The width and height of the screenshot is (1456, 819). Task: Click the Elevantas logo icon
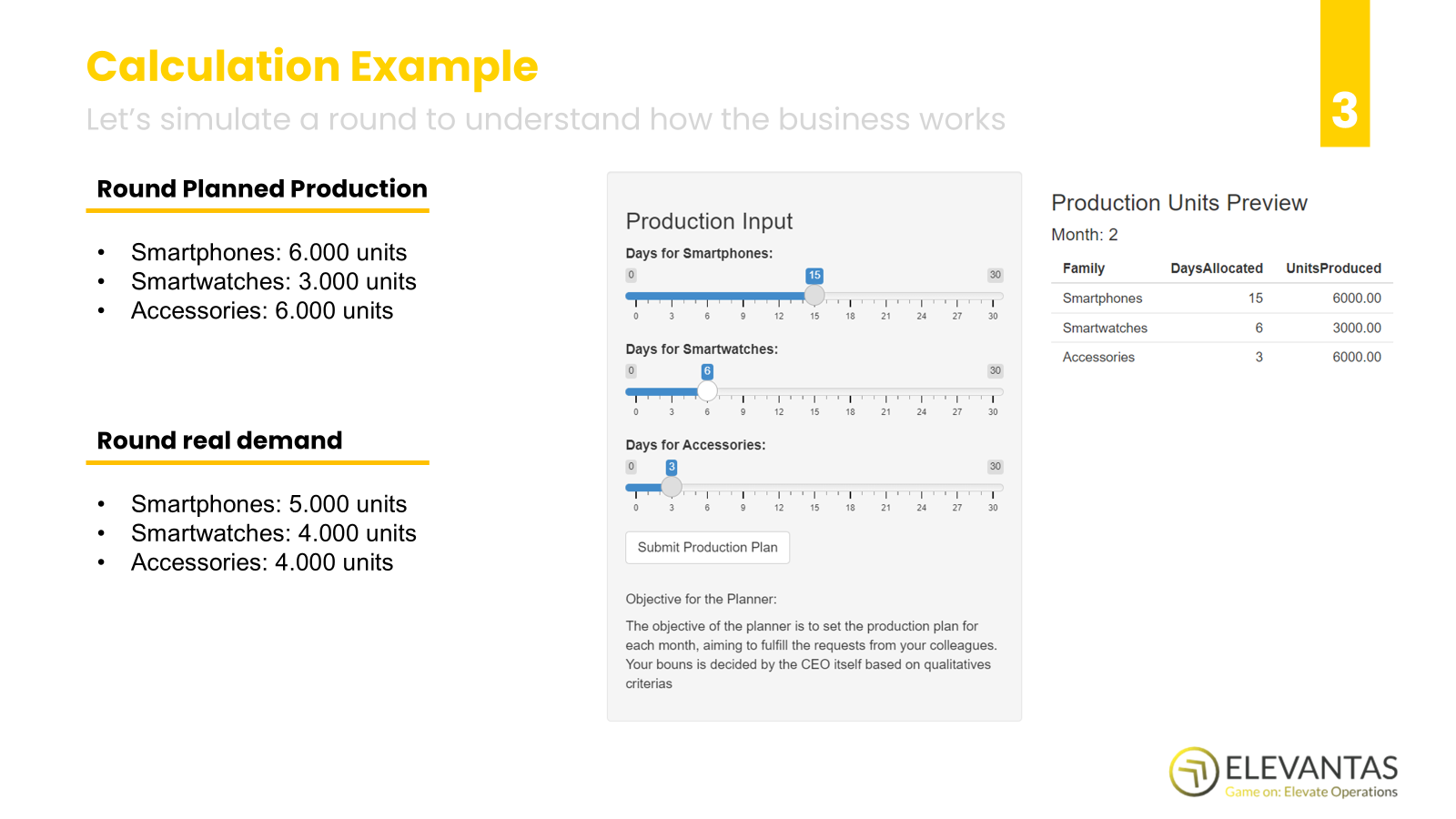(x=1194, y=772)
